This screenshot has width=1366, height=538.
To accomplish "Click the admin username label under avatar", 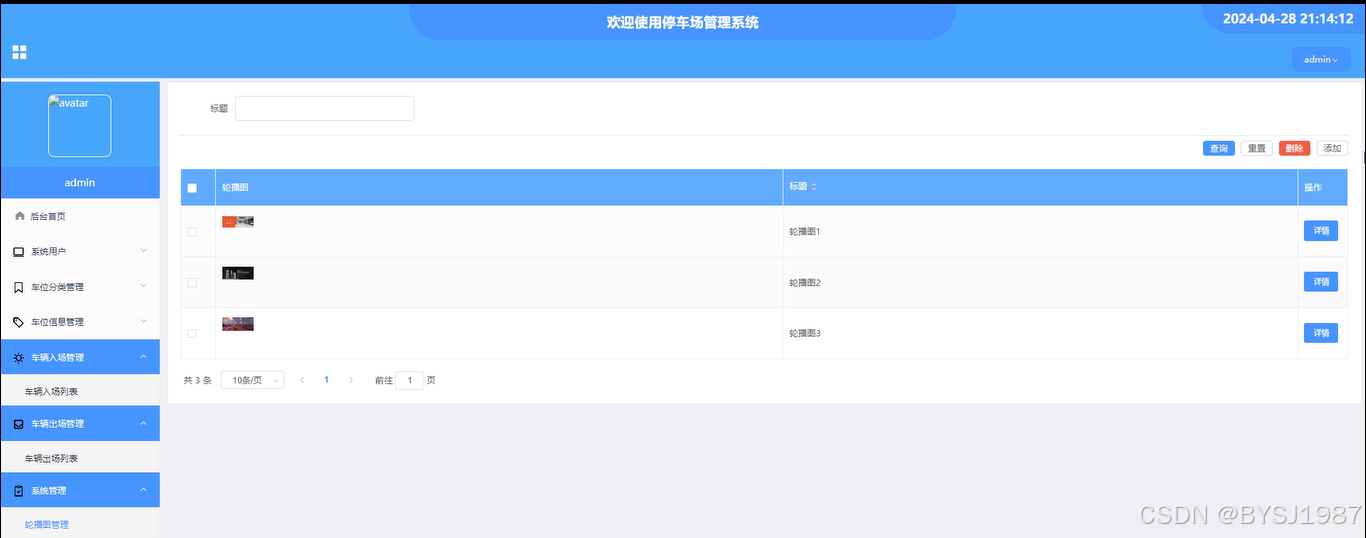I will [x=80, y=183].
